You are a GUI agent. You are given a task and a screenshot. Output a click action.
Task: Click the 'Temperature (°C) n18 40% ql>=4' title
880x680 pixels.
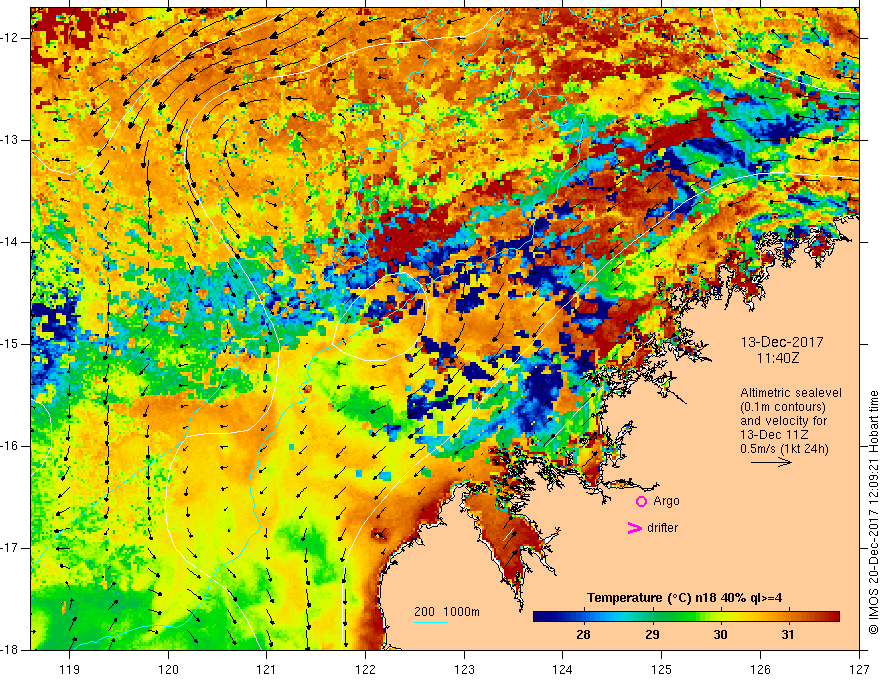coord(684,598)
